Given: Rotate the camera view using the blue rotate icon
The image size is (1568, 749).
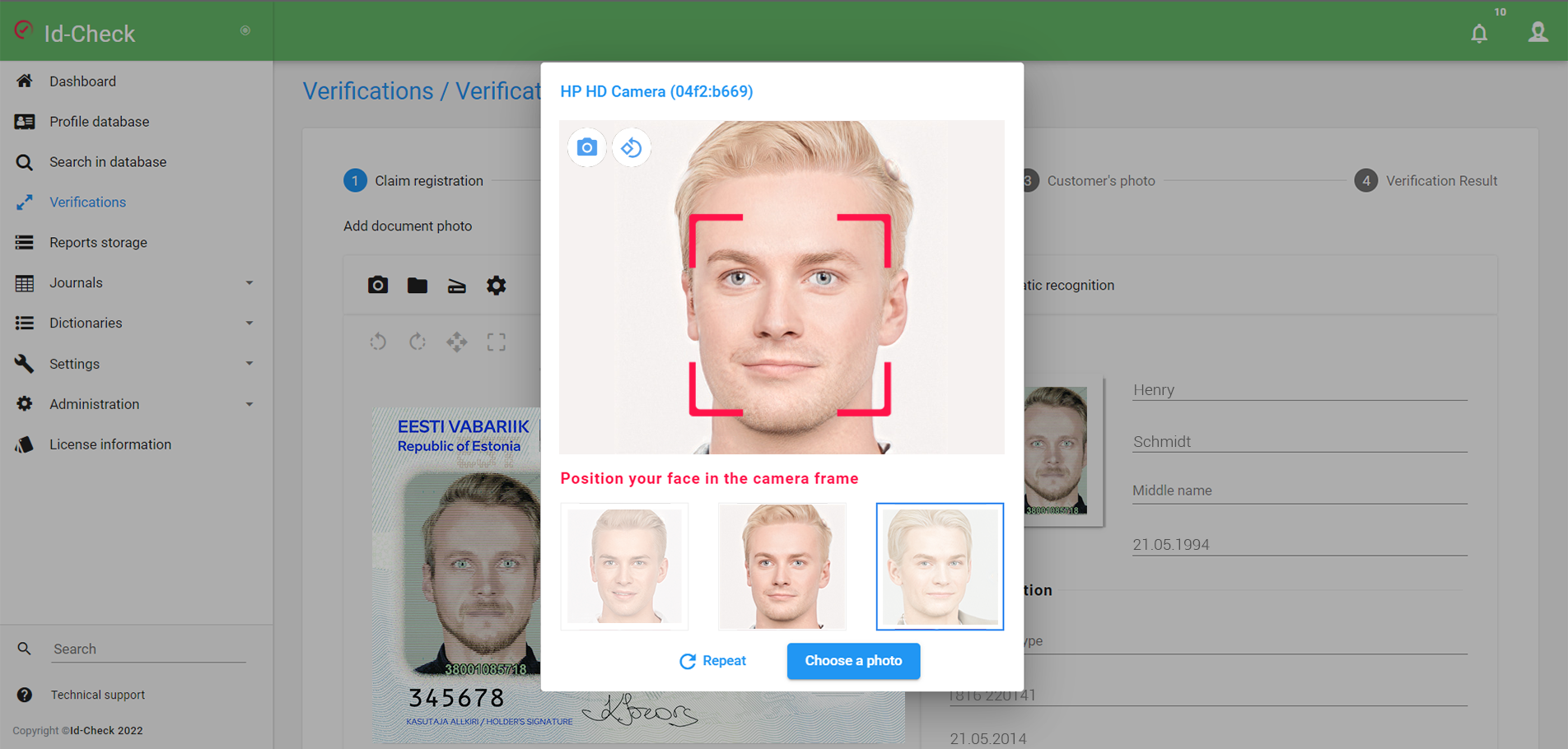Looking at the screenshot, I should (632, 147).
